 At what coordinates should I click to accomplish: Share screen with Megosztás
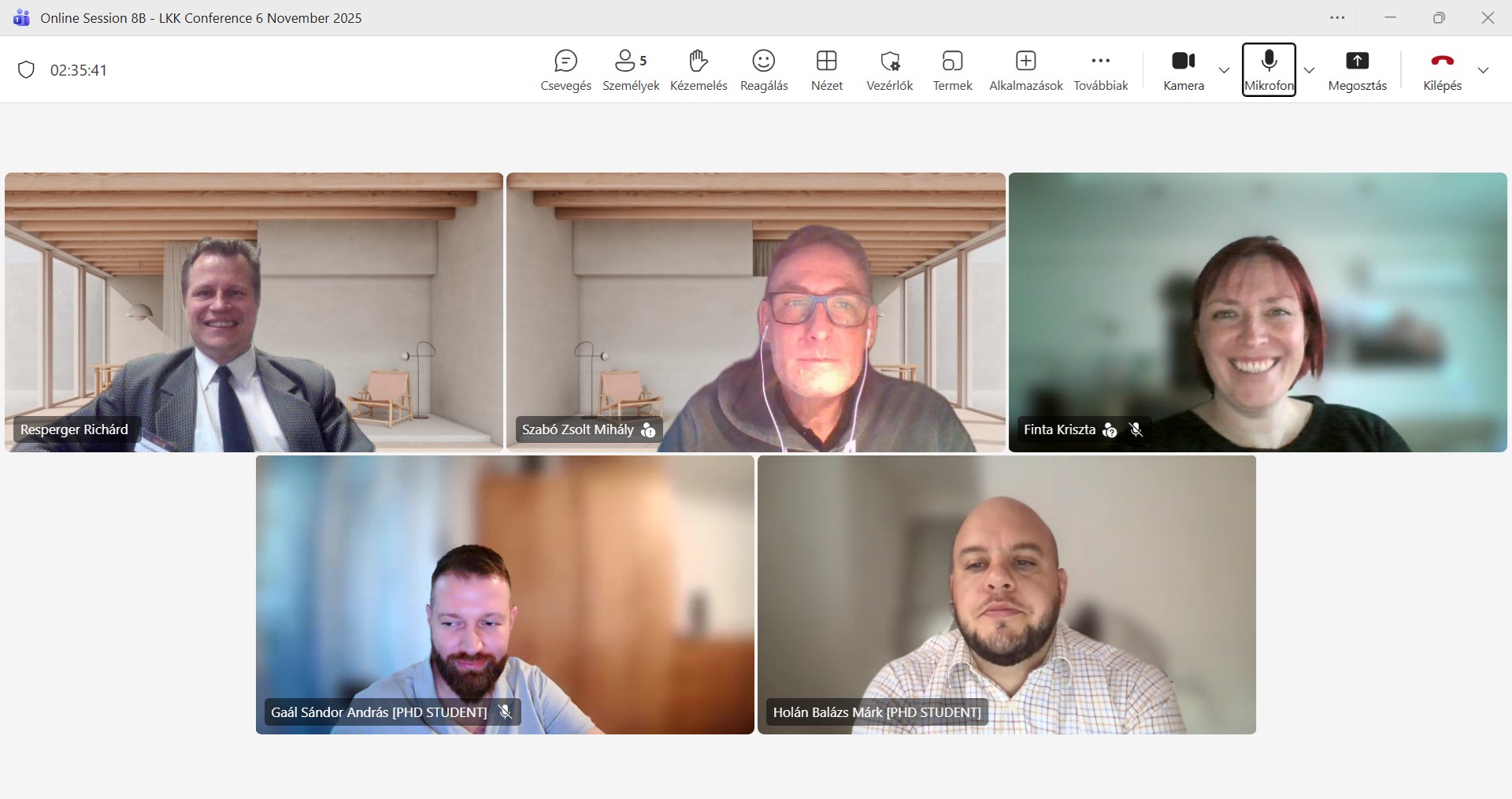[x=1357, y=70]
